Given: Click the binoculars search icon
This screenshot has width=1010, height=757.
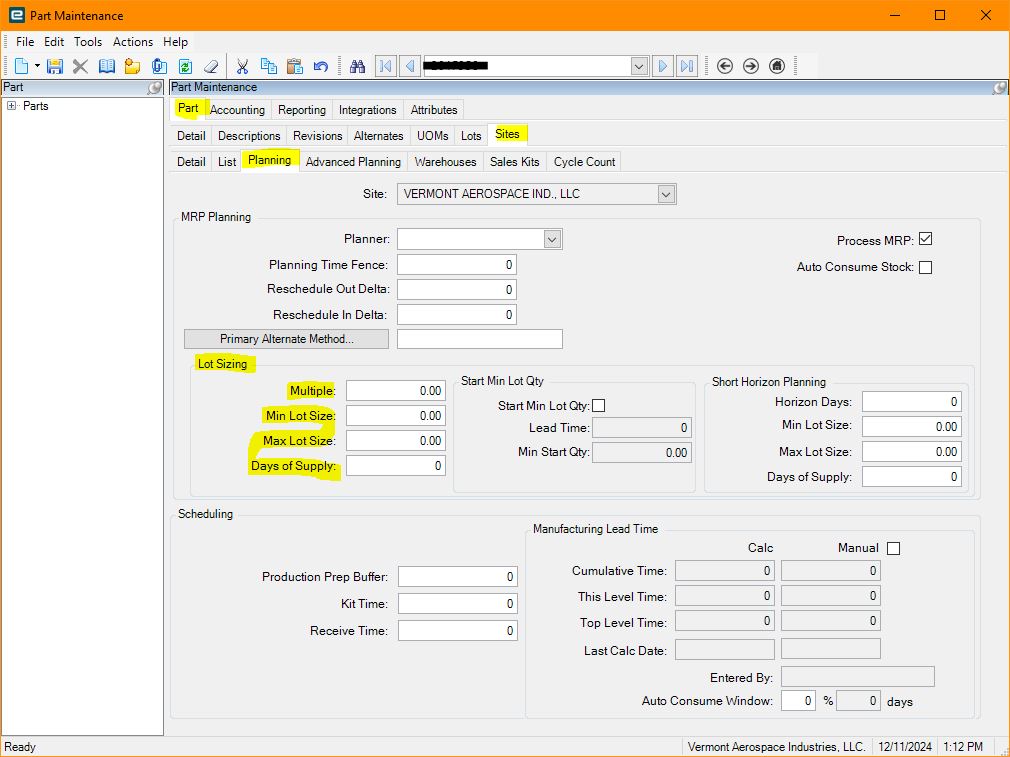Looking at the screenshot, I should pyautogui.click(x=357, y=66).
